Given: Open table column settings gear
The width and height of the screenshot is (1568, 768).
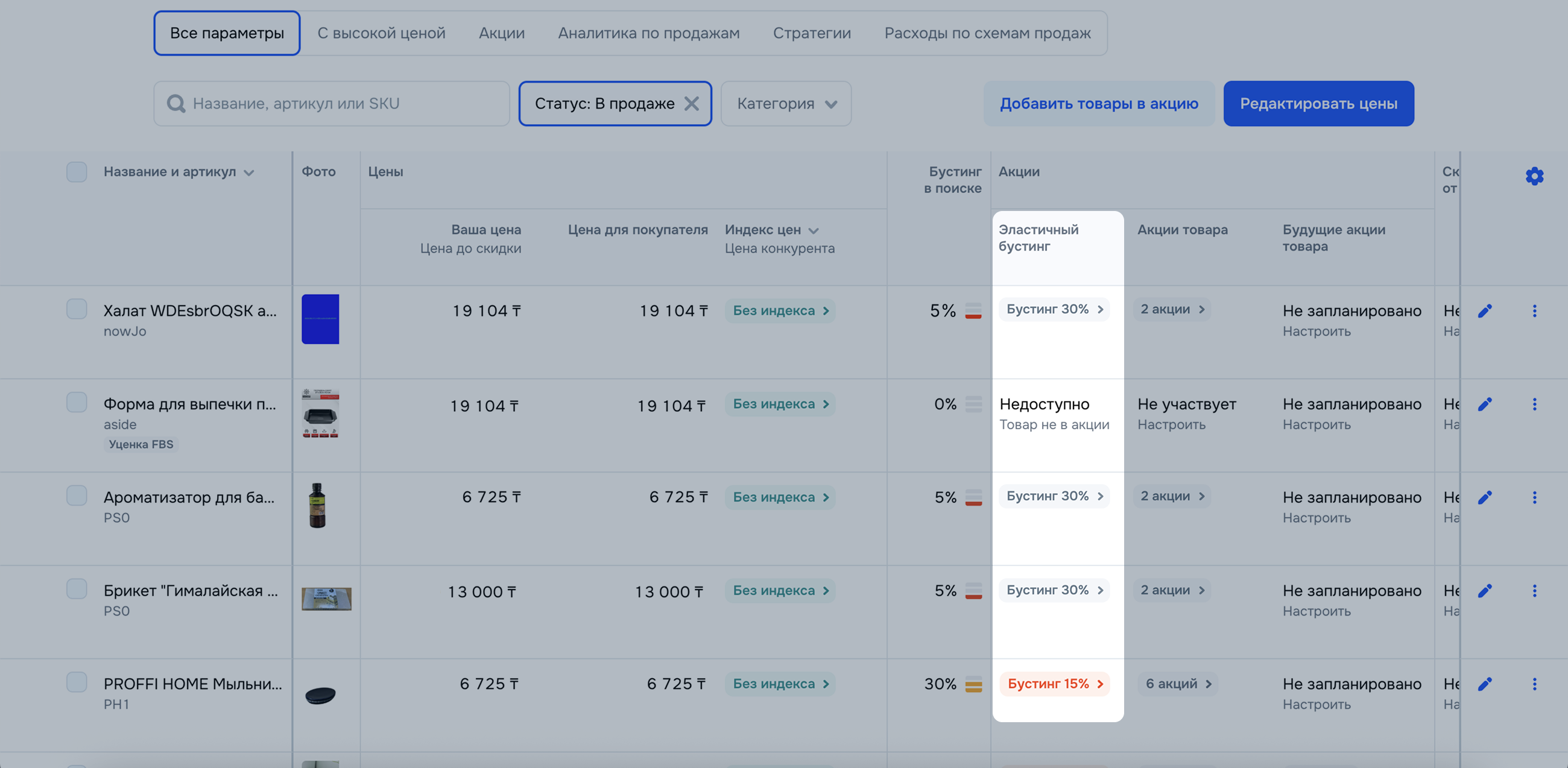Looking at the screenshot, I should 1534,177.
